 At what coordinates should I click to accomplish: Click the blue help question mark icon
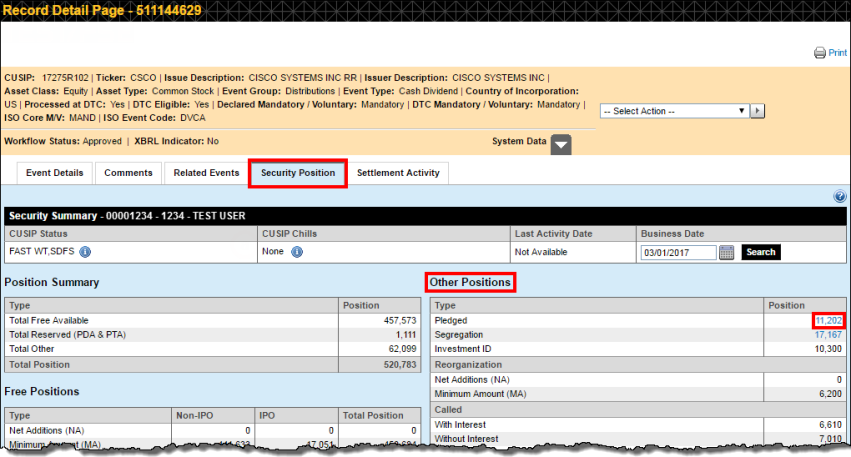(x=839, y=197)
